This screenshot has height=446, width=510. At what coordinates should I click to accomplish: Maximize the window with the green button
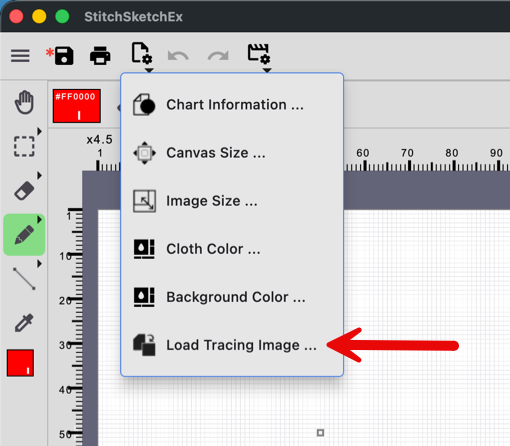[62, 16]
